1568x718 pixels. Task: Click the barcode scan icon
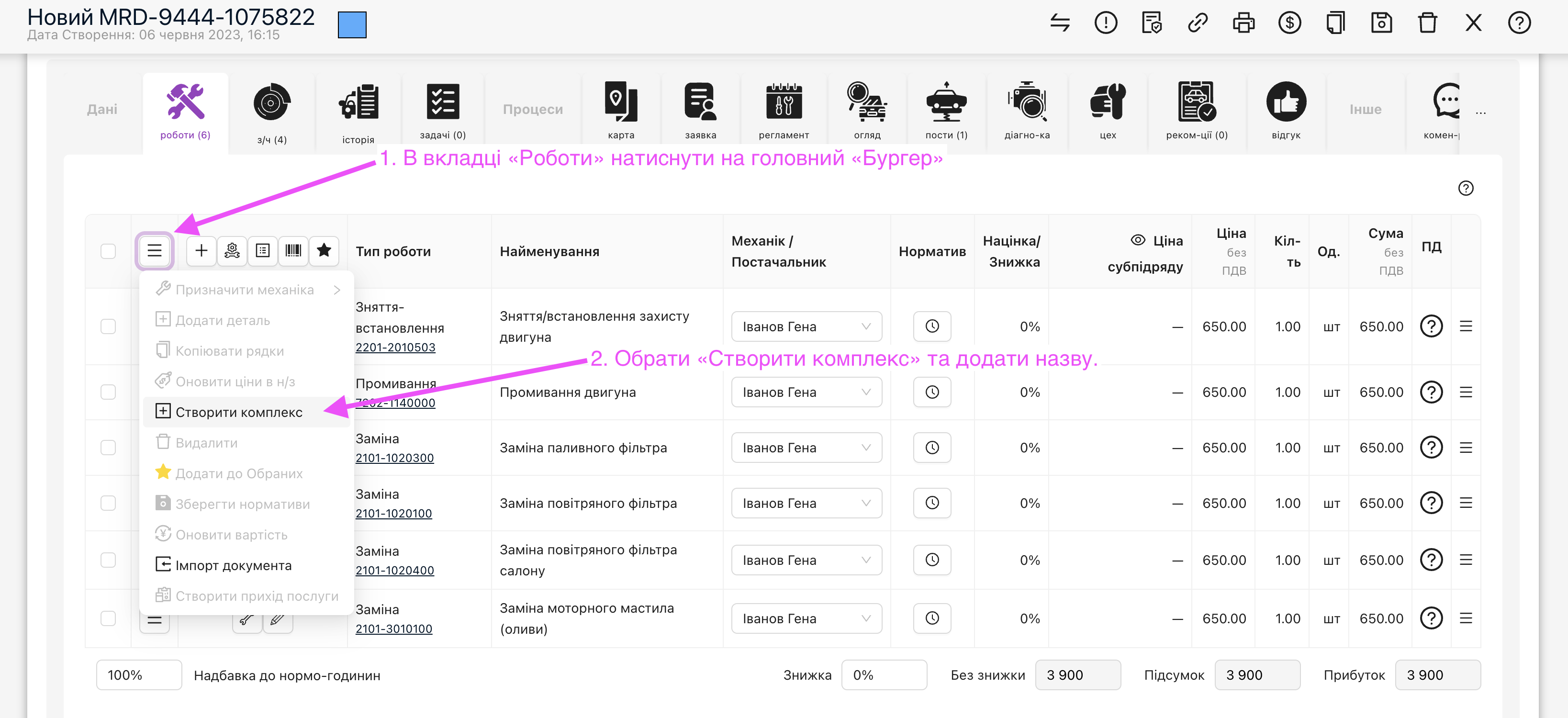point(293,250)
